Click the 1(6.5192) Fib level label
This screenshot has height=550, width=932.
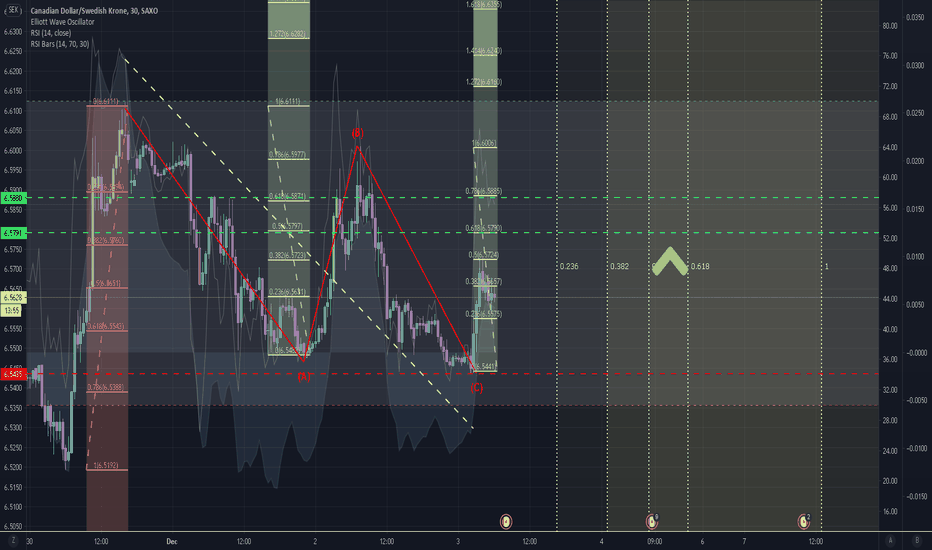pyautogui.click(x=106, y=466)
